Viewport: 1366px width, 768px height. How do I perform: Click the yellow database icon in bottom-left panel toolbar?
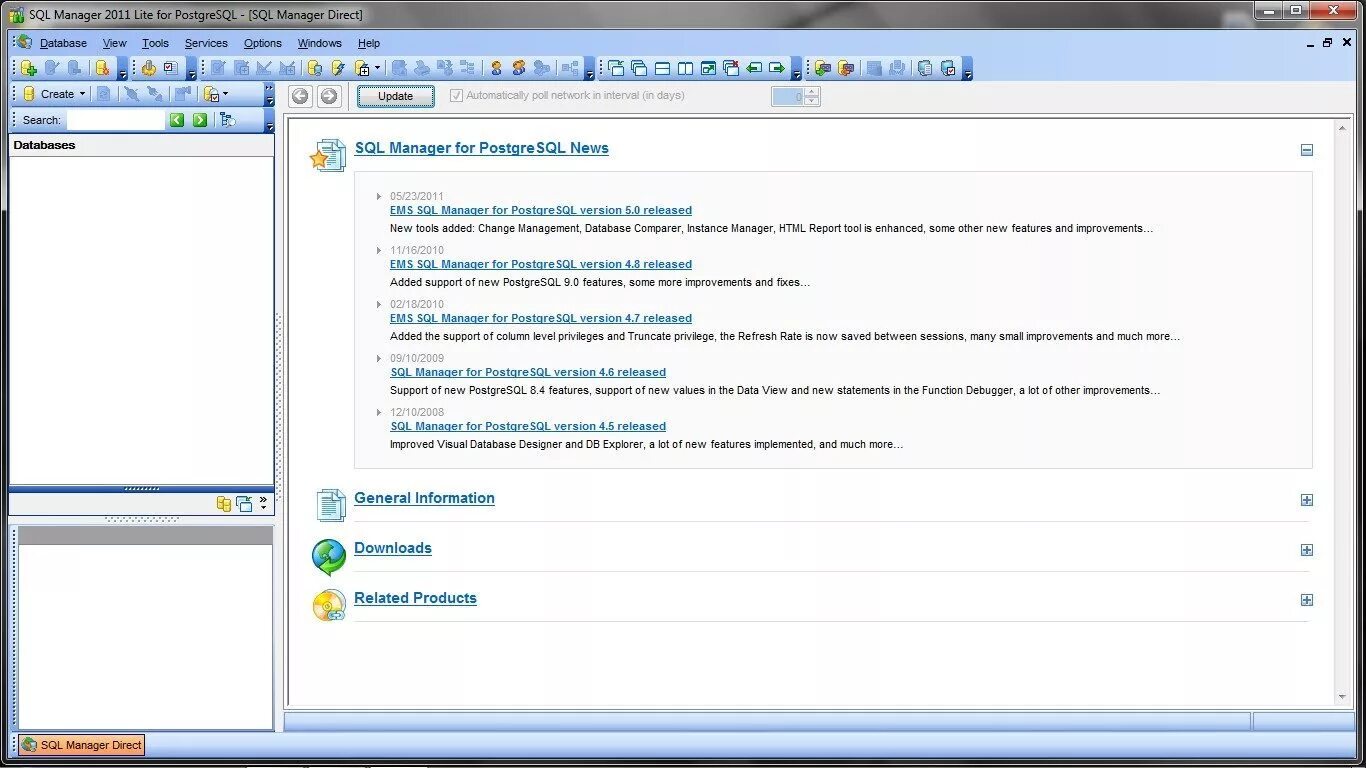(x=224, y=504)
